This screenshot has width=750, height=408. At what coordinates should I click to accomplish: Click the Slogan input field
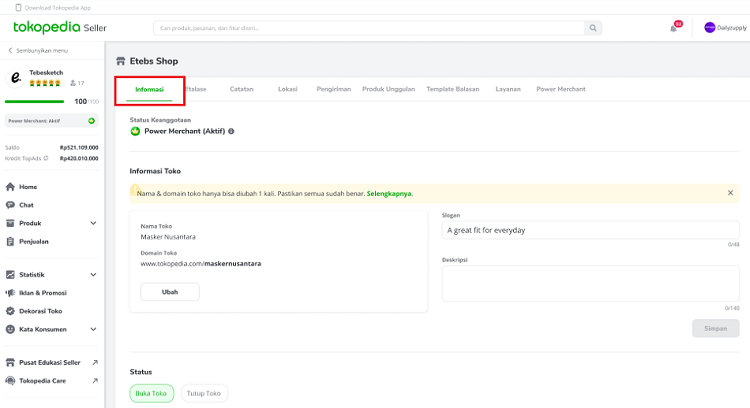coord(591,230)
